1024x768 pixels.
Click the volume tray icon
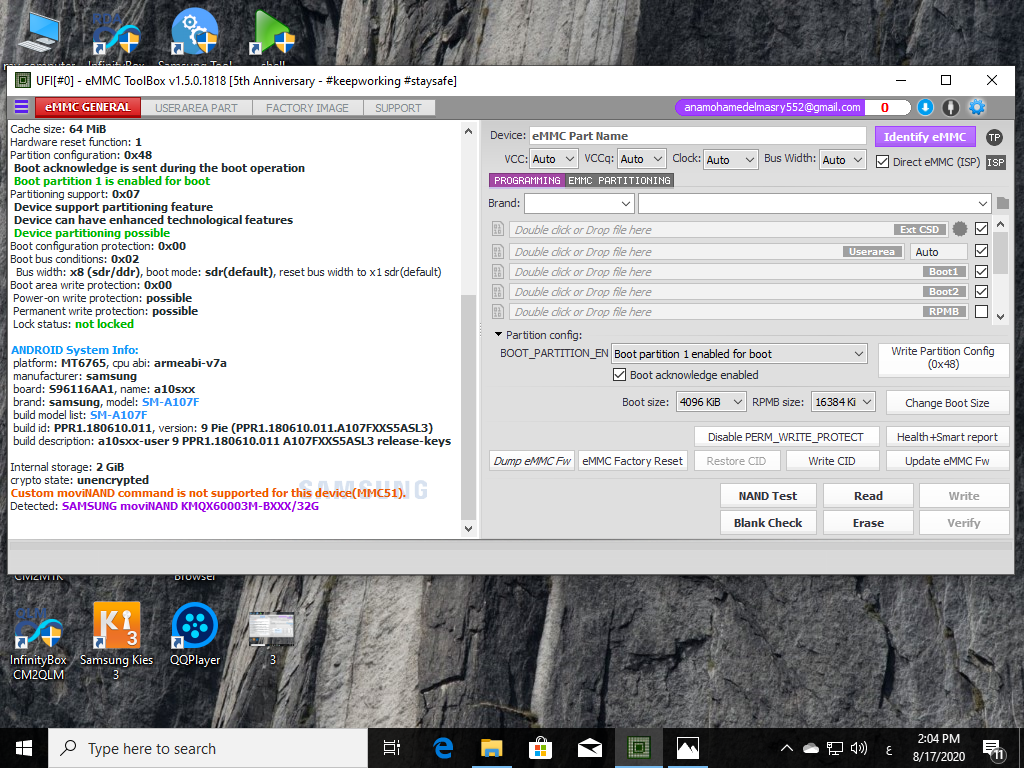pos(858,748)
